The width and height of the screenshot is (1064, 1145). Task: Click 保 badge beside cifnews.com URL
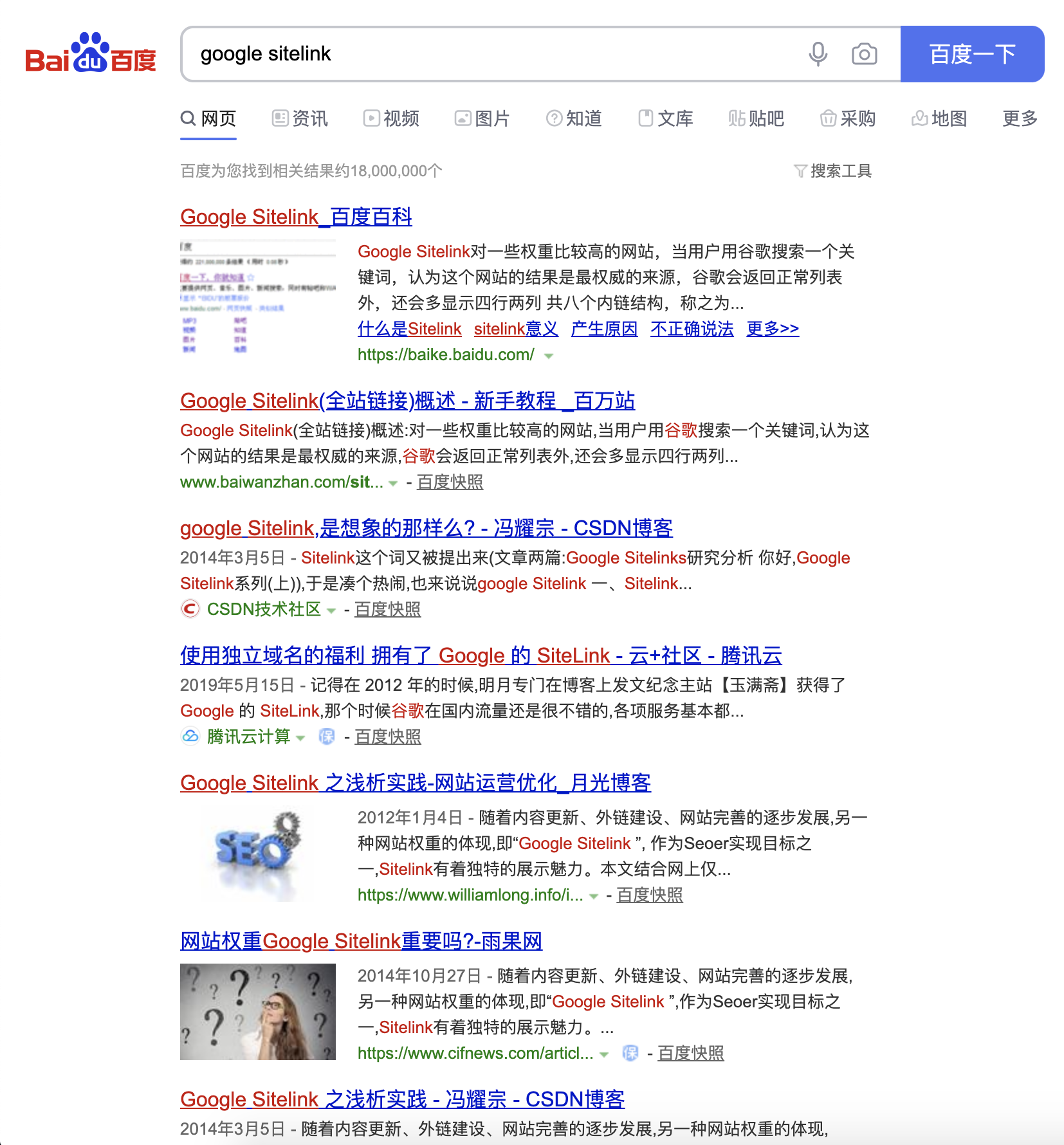click(630, 1053)
